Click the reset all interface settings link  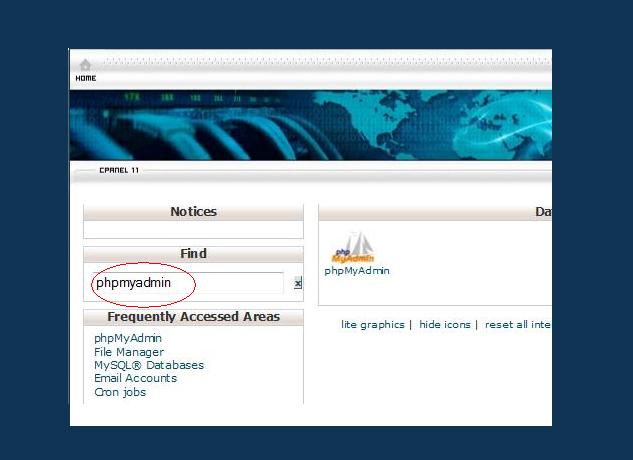(517, 324)
